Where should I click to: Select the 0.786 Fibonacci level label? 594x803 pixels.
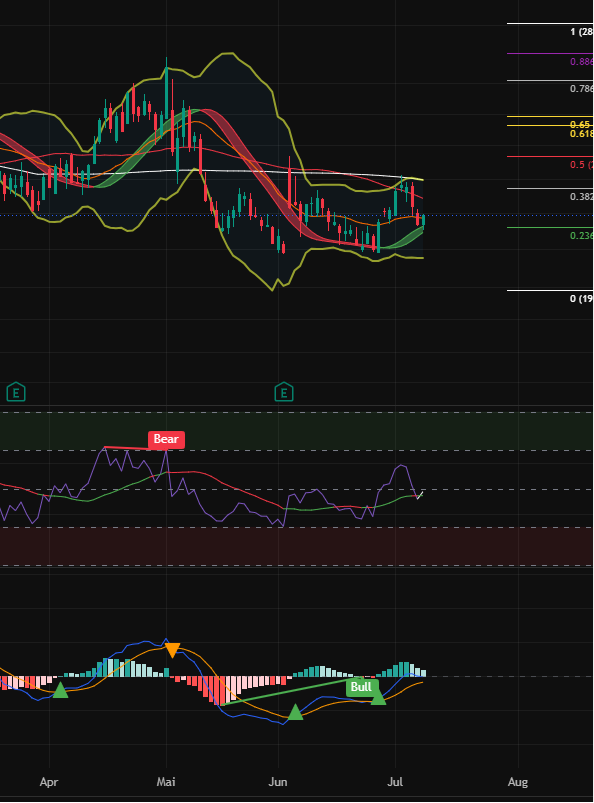(582, 89)
